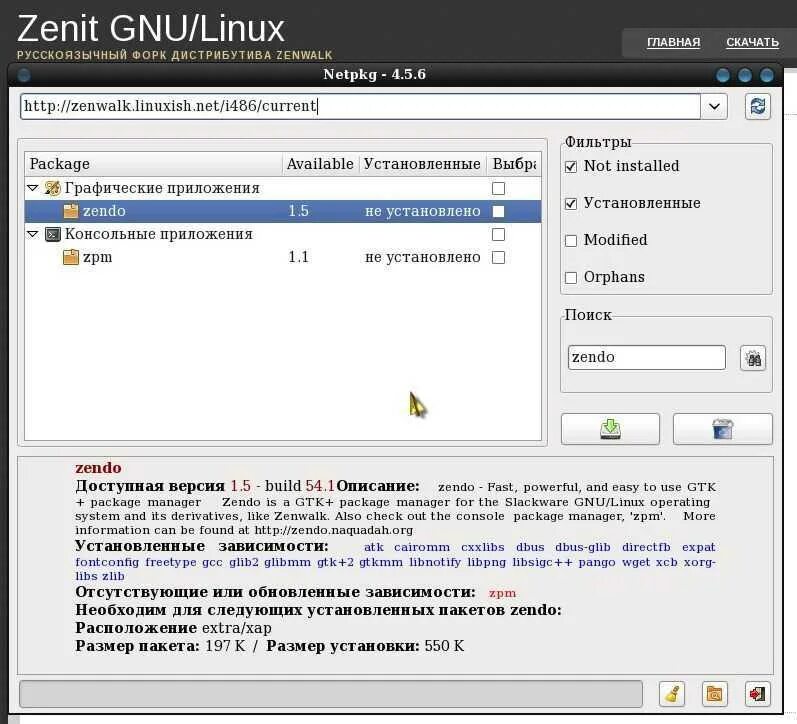Select the zpm package row
Viewport: 797px width, 724px height.
tap(283, 257)
